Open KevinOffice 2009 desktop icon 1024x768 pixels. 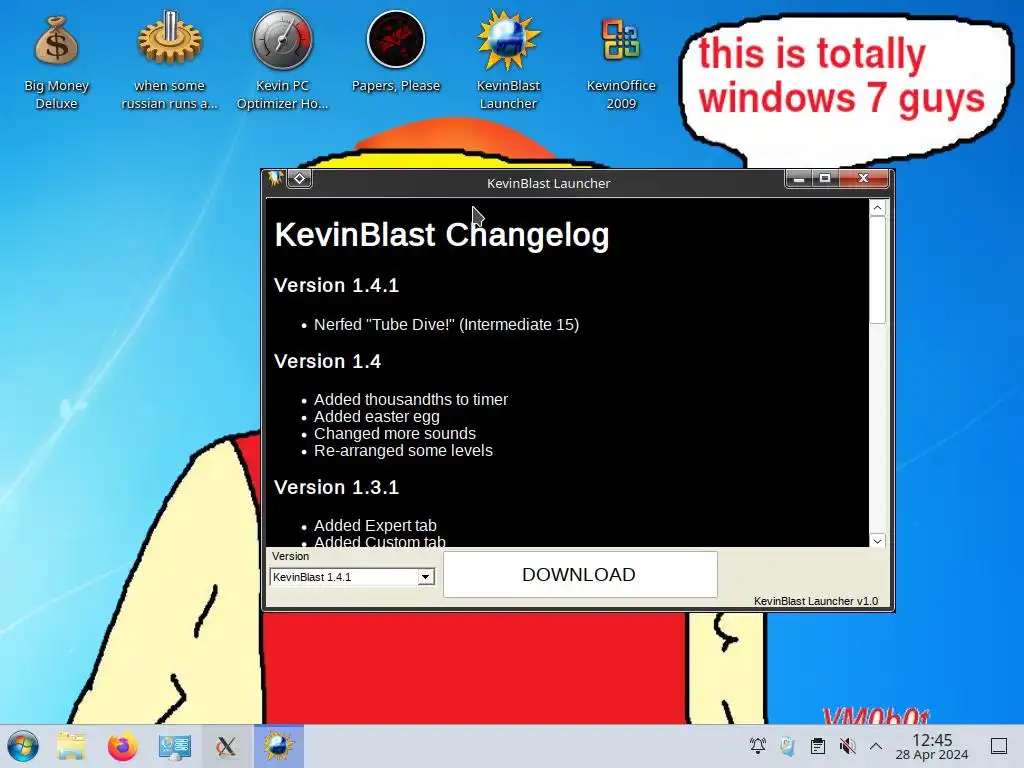click(620, 62)
